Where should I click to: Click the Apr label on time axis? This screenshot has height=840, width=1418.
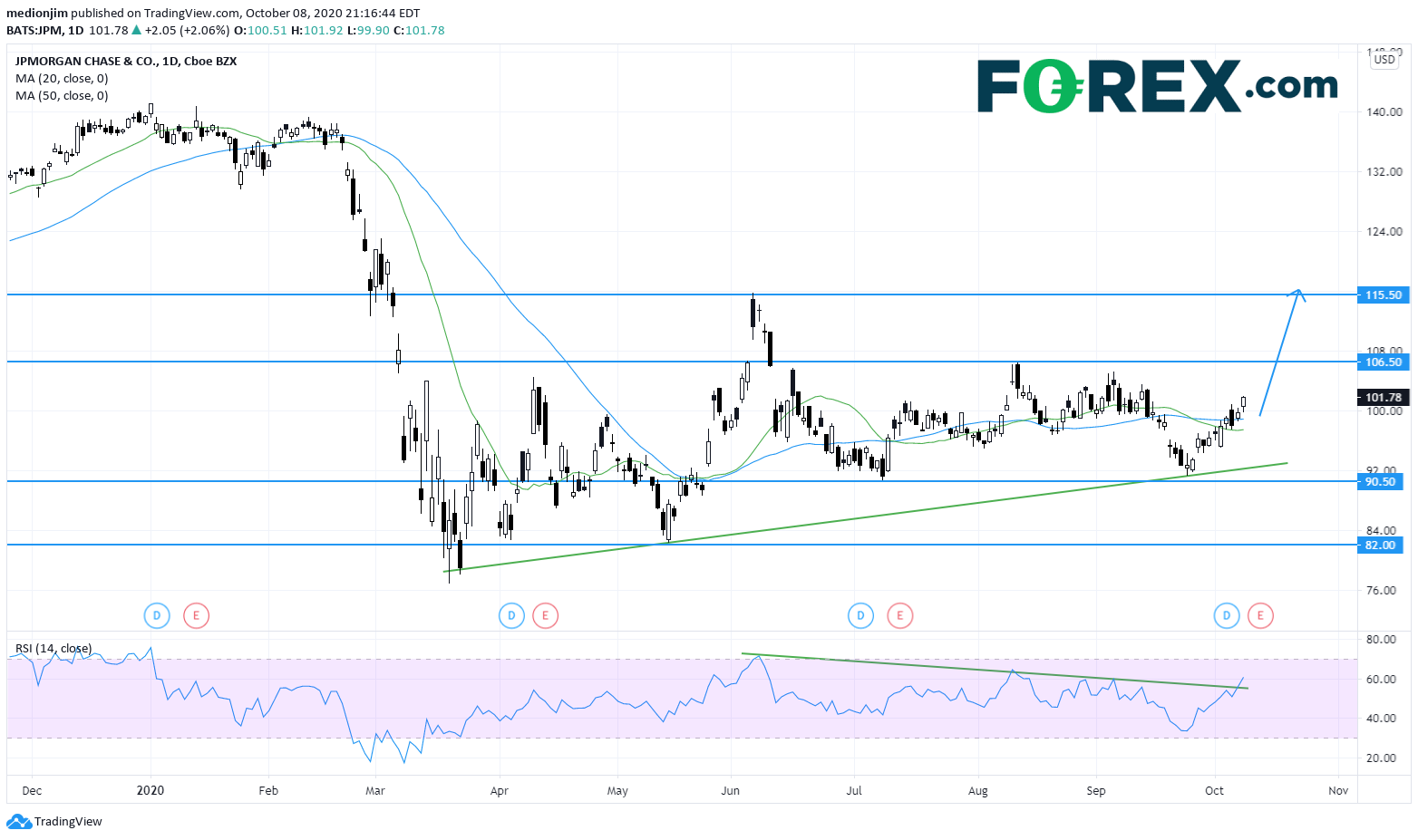[x=499, y=791]
